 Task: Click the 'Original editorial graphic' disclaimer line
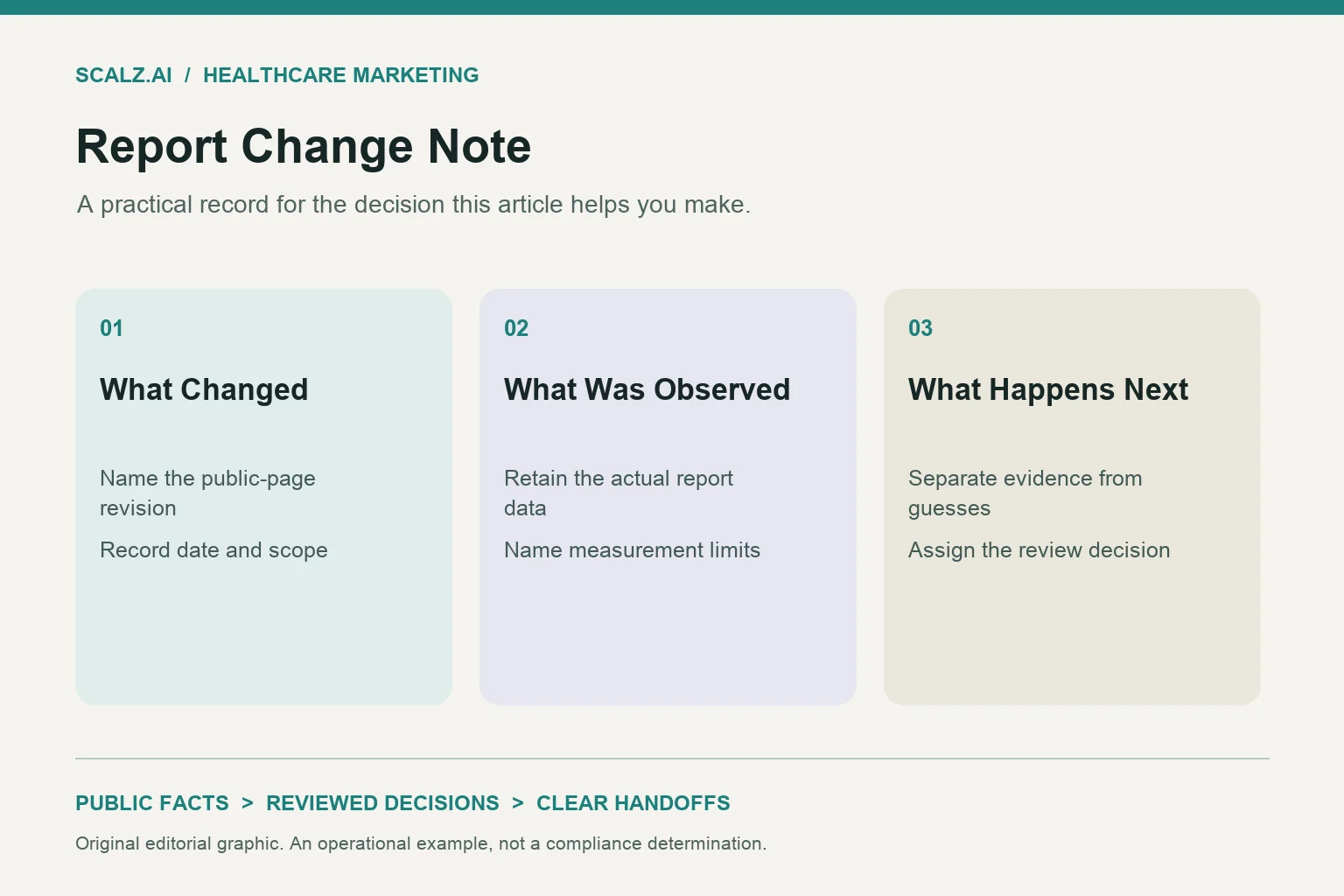coord(421,843)
